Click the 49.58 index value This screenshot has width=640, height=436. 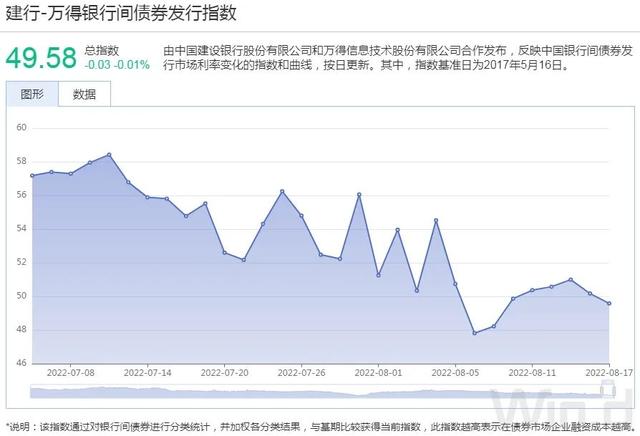click(x=41, y=58)
